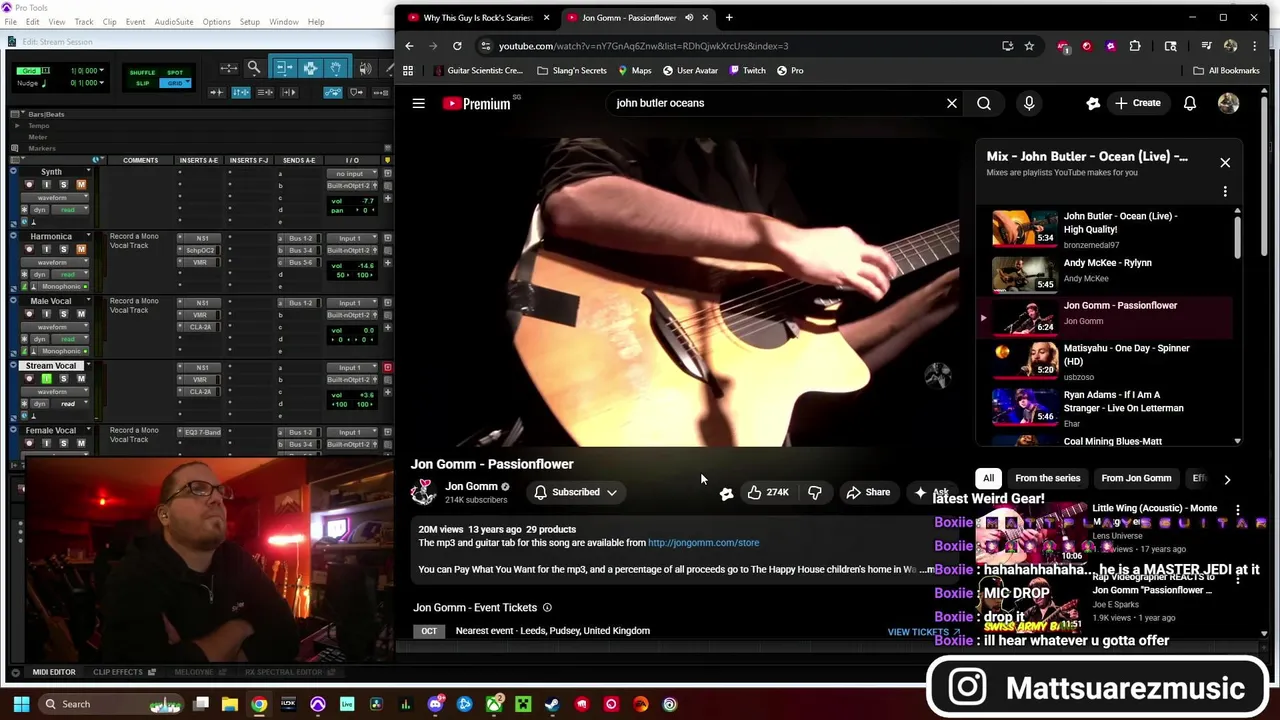Open the Windows Start menu

click(20, 704)
